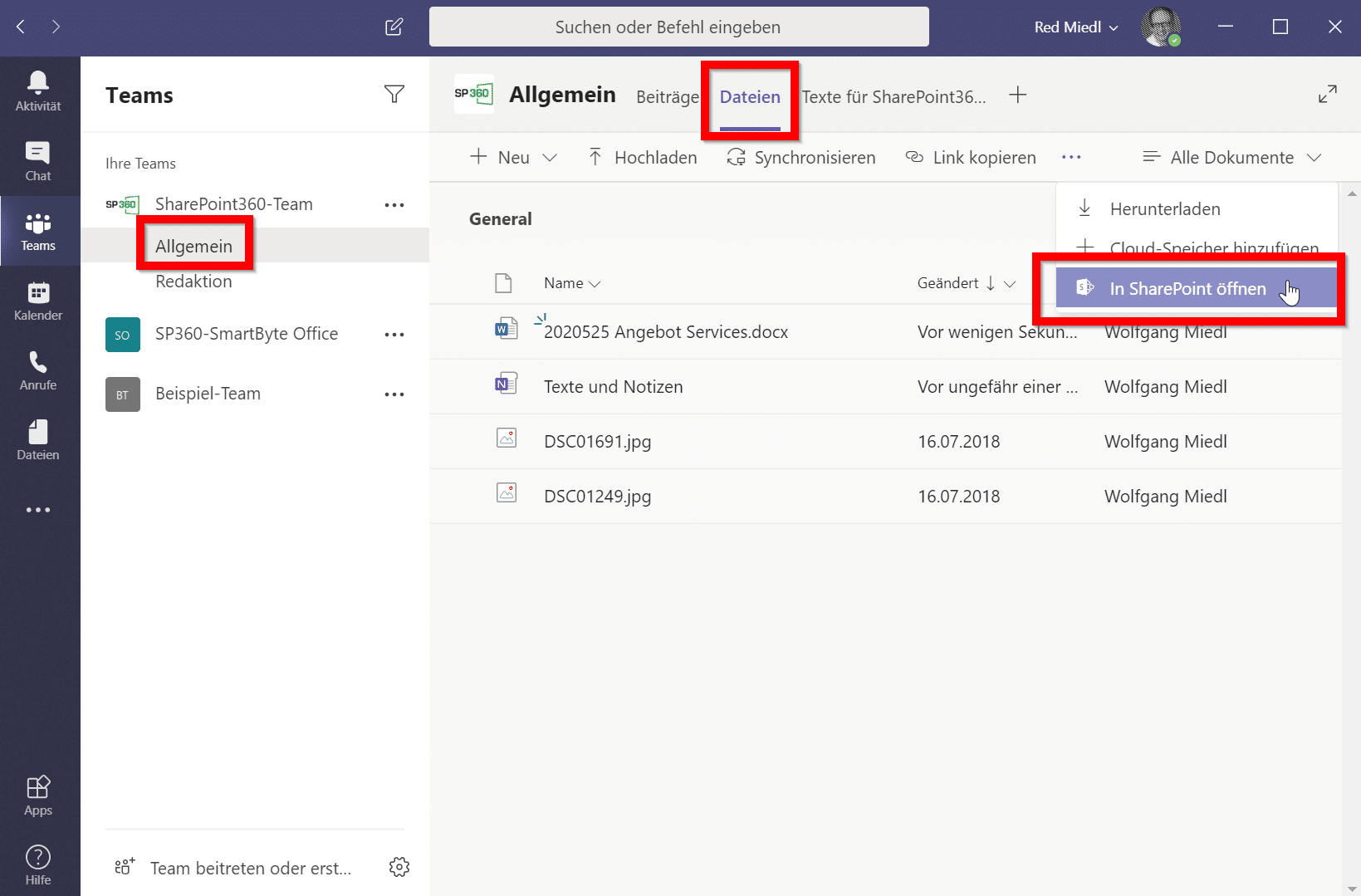Choose In SharePoint öffnen

click(x=1197, y=288)
